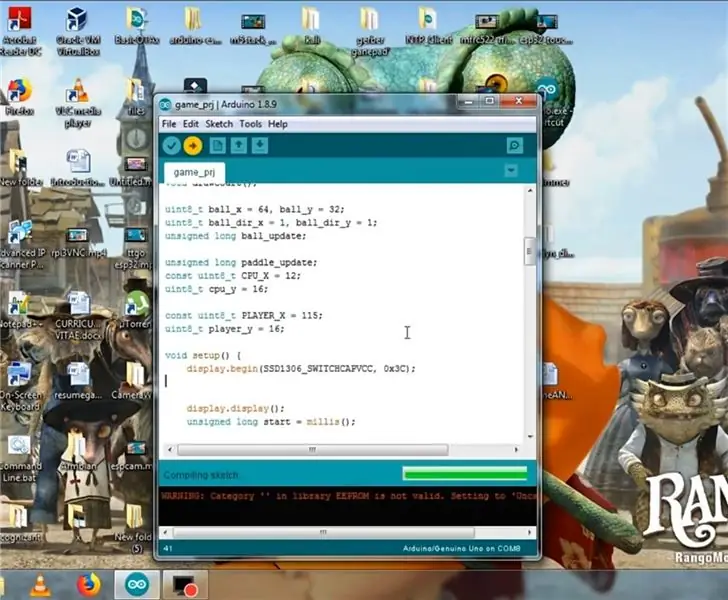Viewport: 728px width, 600px height.
Task: Click the console horizontal scrollbar right arrow
Action: (529, 532)
